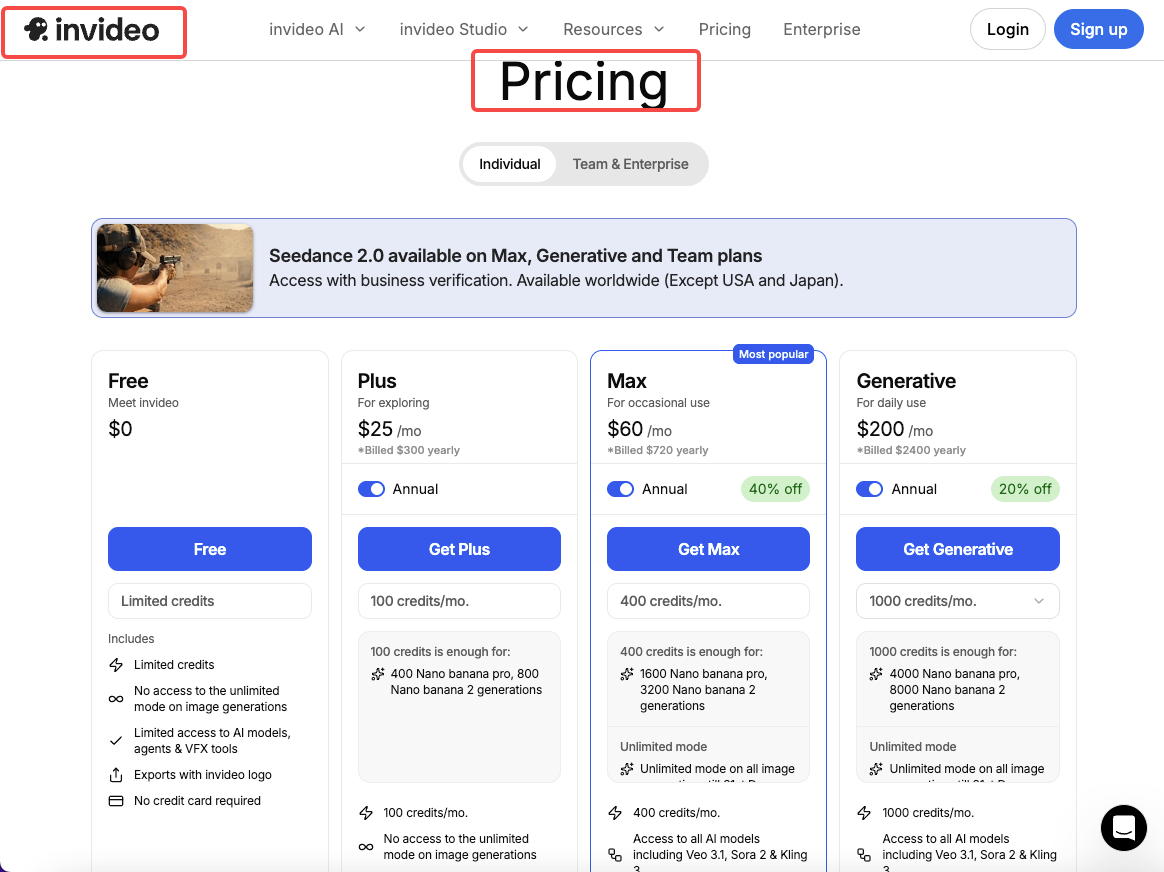The width and height of the screenshot is (1164, 872).
Task: Toggle Annual billing on Generative plan
Action: pyautogui.click(x=869, y=489)
